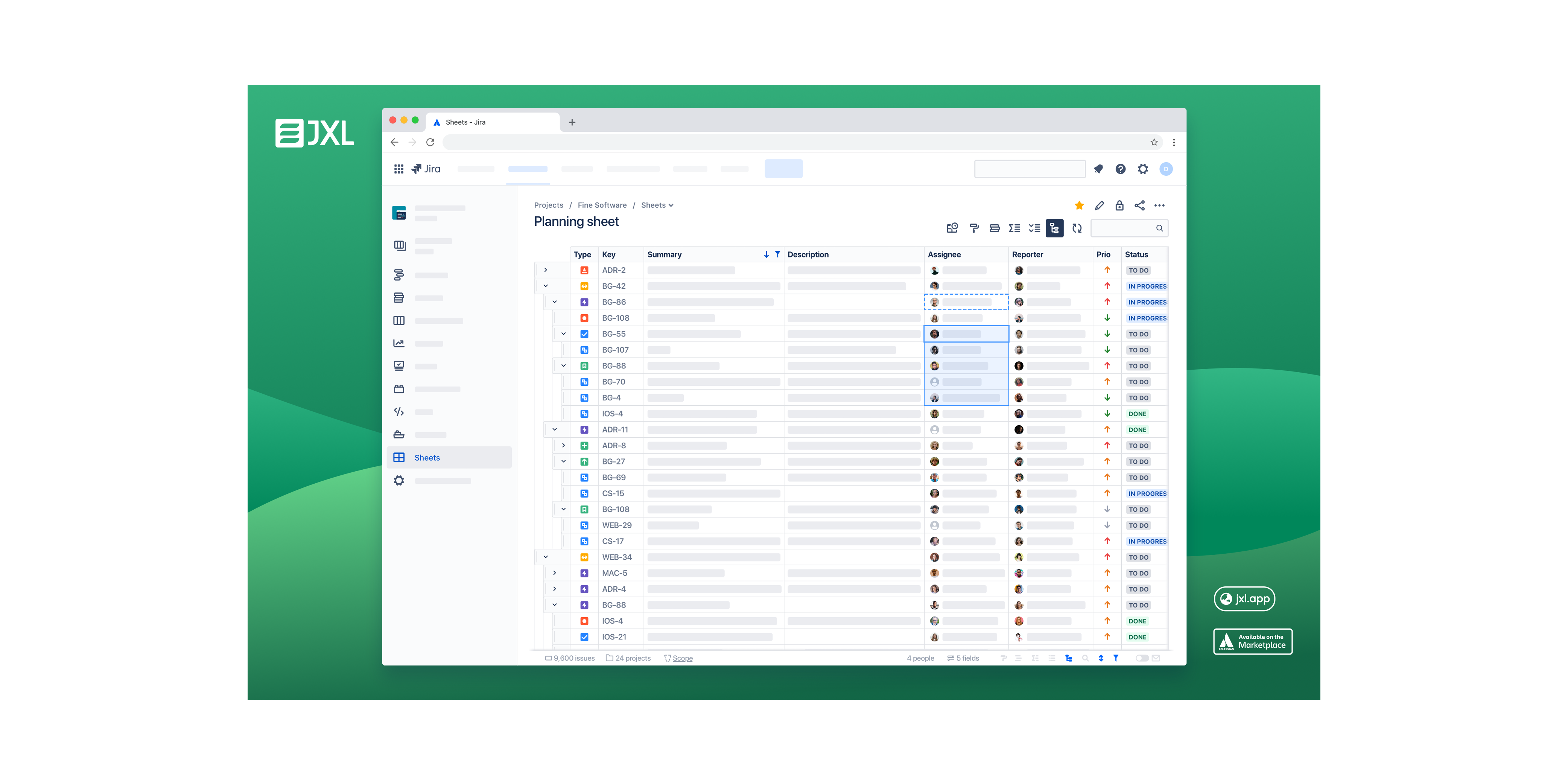
Task: Open the Fine Software breadcrumb link
Action: [x=602, y=205]
